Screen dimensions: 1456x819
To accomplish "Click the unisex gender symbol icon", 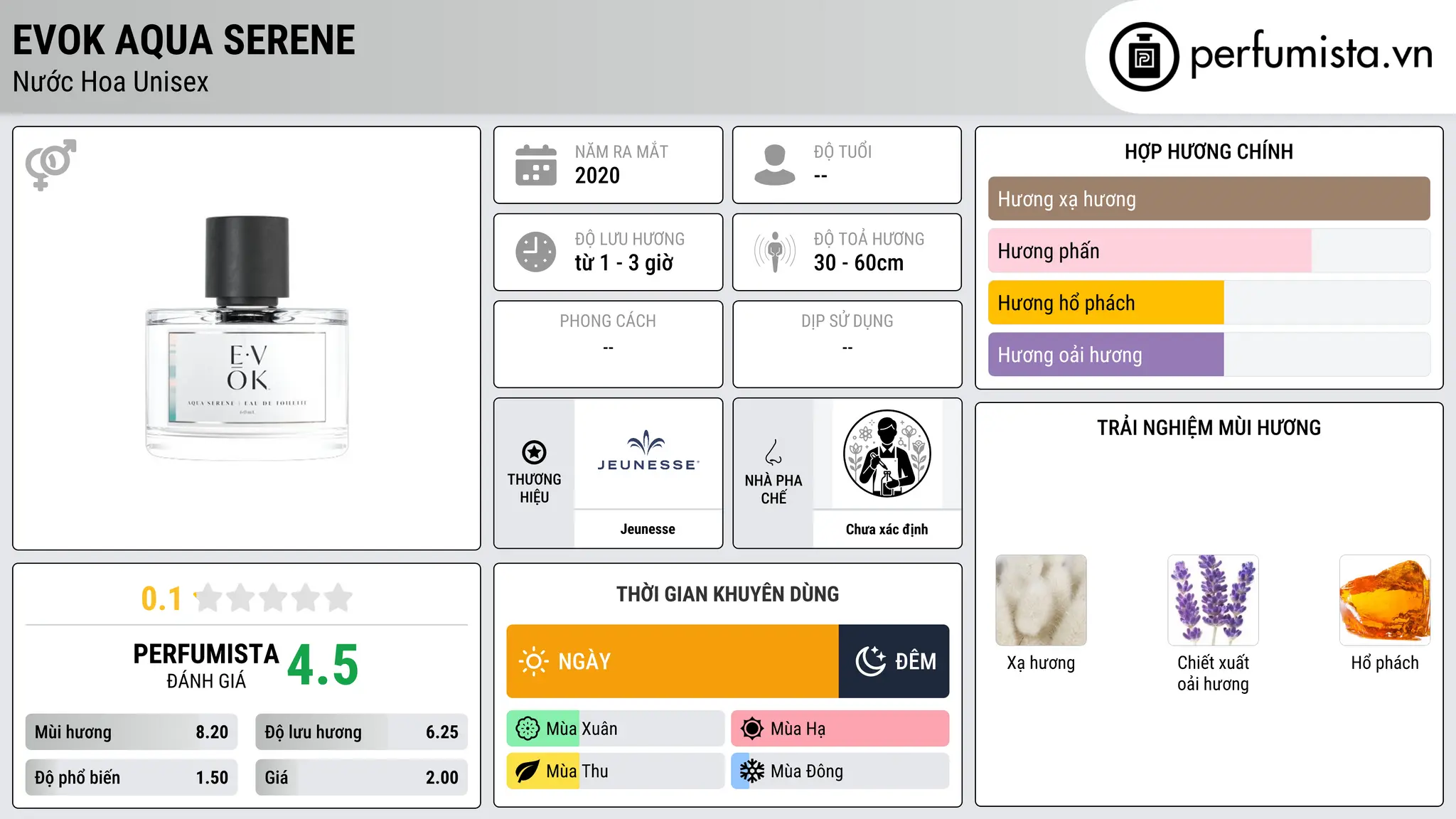I will (x=50, y=164).
